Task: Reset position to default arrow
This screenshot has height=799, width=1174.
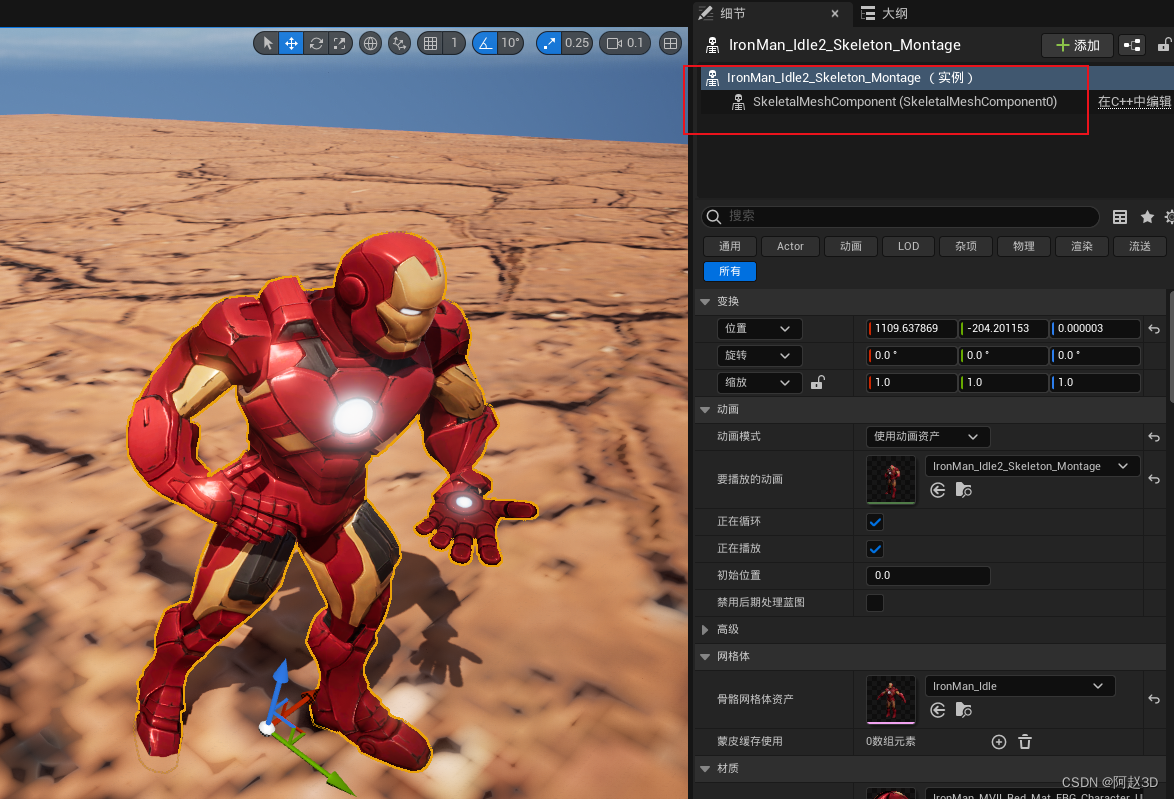Action: tap(1154, 329)
